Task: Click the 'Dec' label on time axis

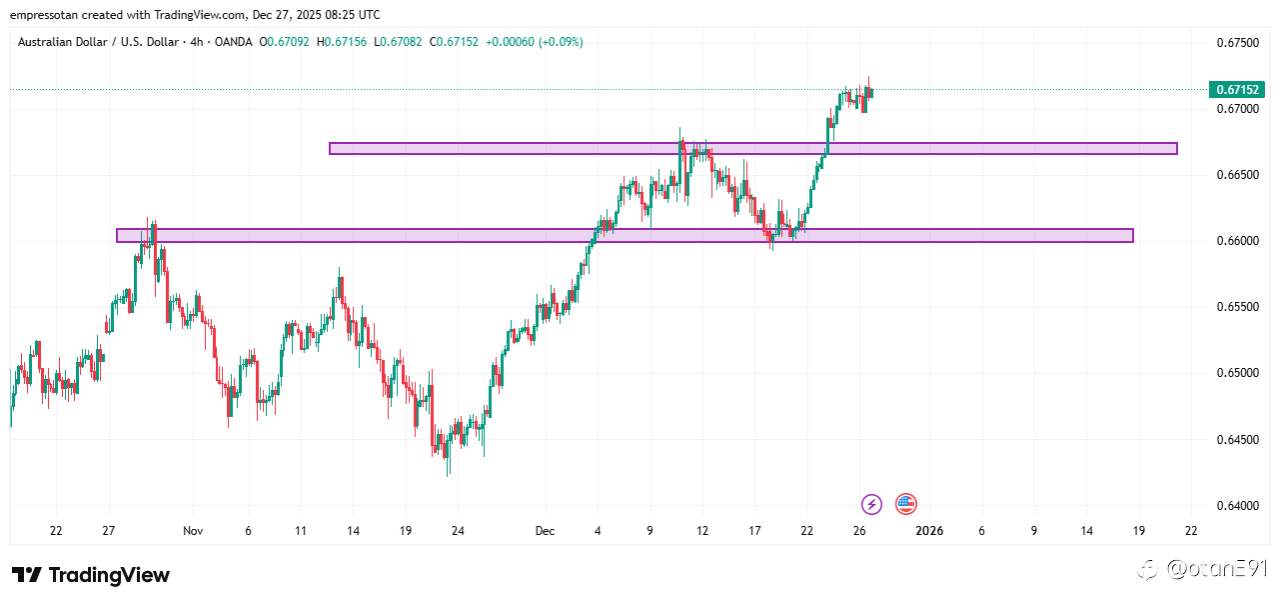Action: point(544,531)
